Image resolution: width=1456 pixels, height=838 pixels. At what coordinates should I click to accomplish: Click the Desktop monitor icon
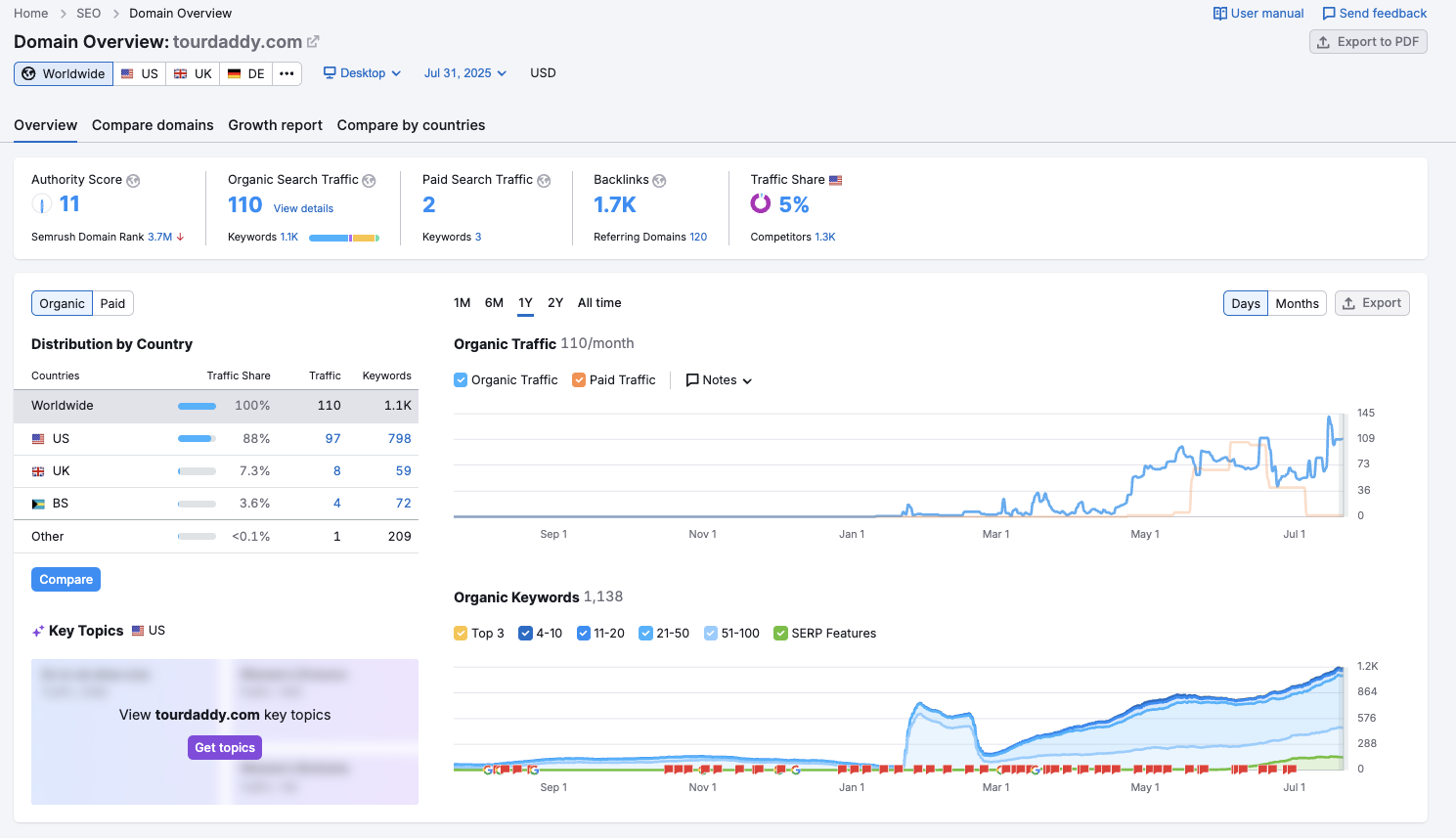coord(330,72)
